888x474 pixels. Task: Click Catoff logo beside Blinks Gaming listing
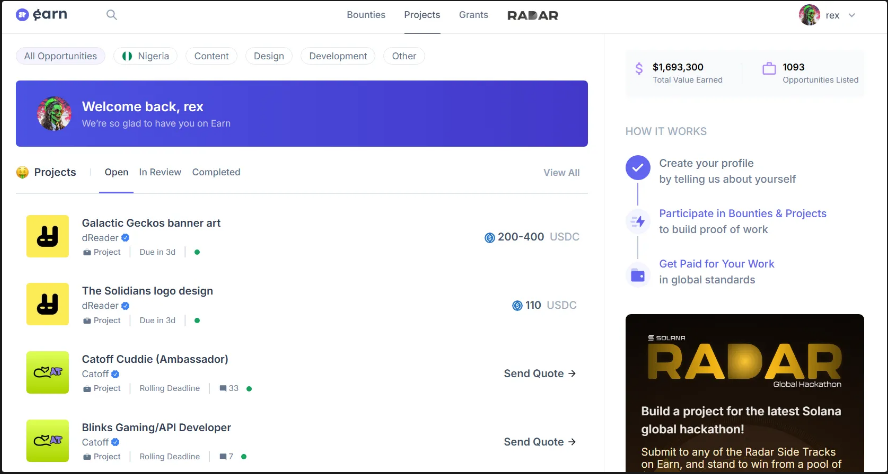[x=47, y=441]
